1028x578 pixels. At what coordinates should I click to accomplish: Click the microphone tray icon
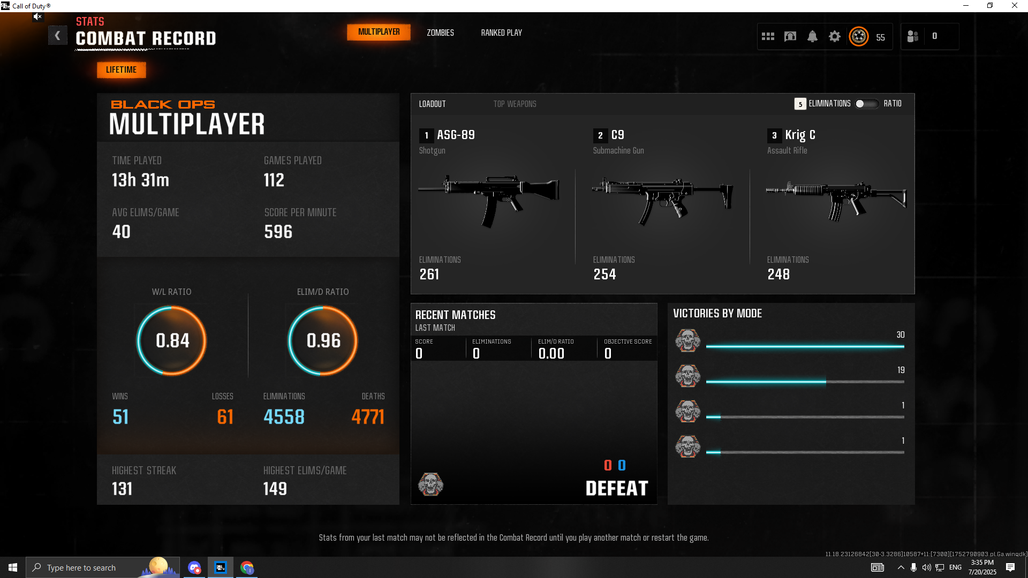(913, 568)
